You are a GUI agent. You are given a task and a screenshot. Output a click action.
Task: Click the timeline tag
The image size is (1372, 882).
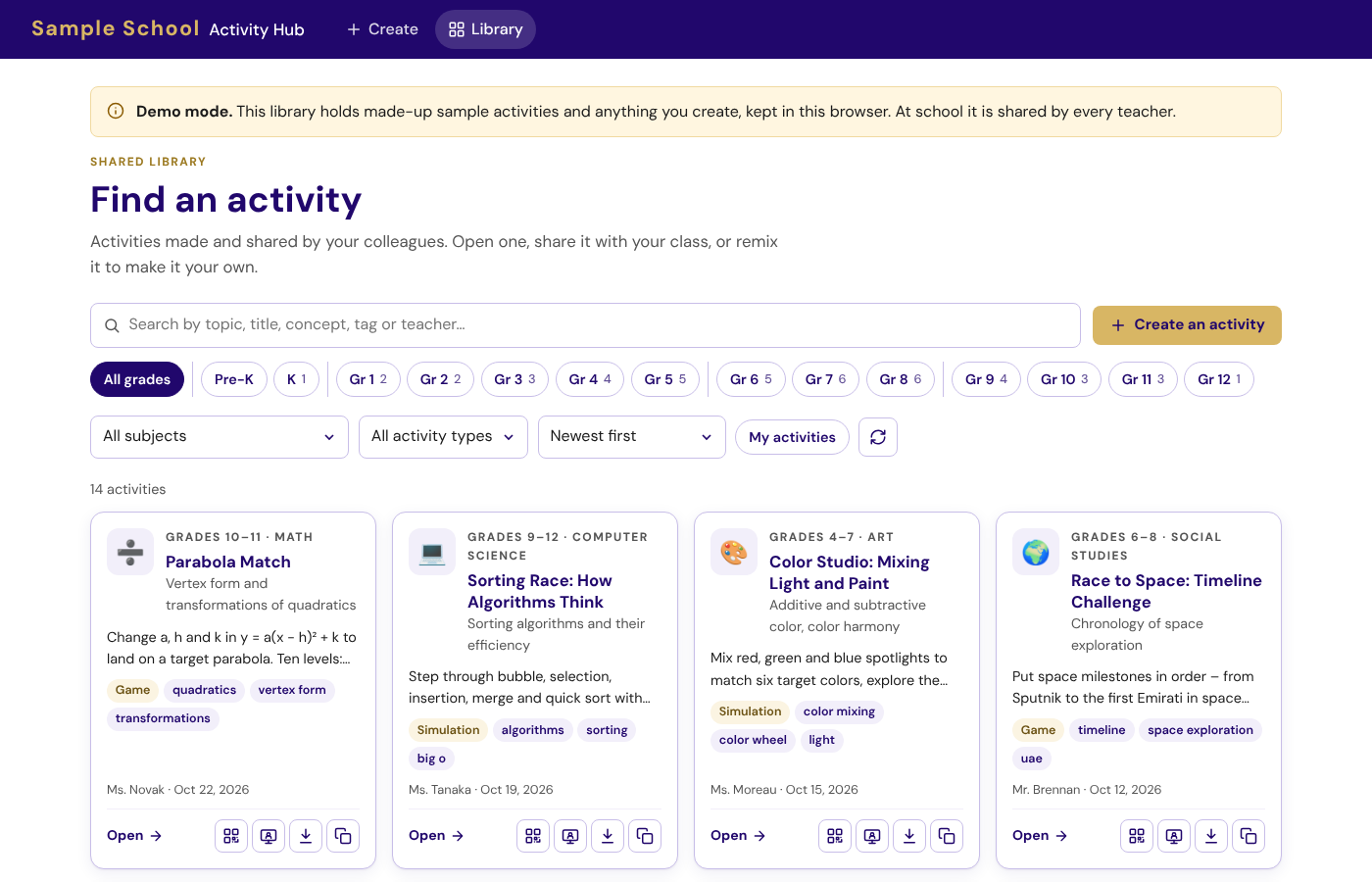coord(1102,730)
